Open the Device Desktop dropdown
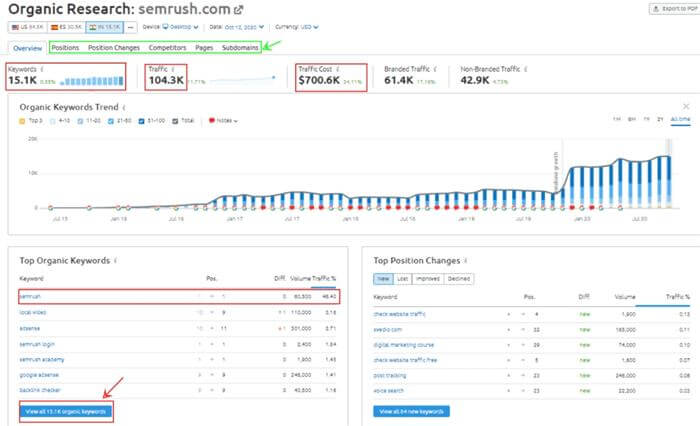The image size is (700, 426). (x=180, y=27)
